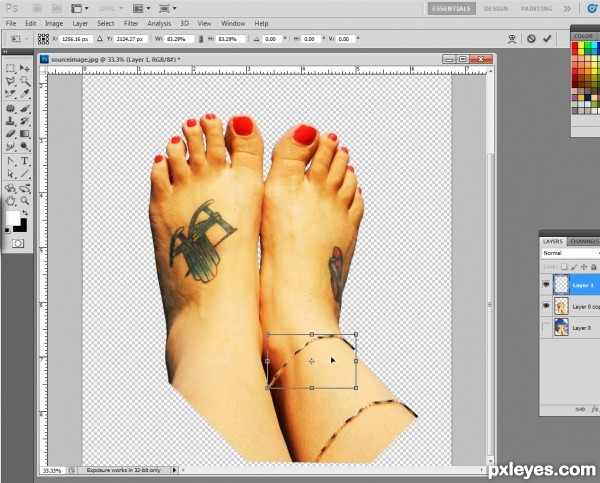Open the Image menu
Viewport: 600px width, 483px height.
54,23
